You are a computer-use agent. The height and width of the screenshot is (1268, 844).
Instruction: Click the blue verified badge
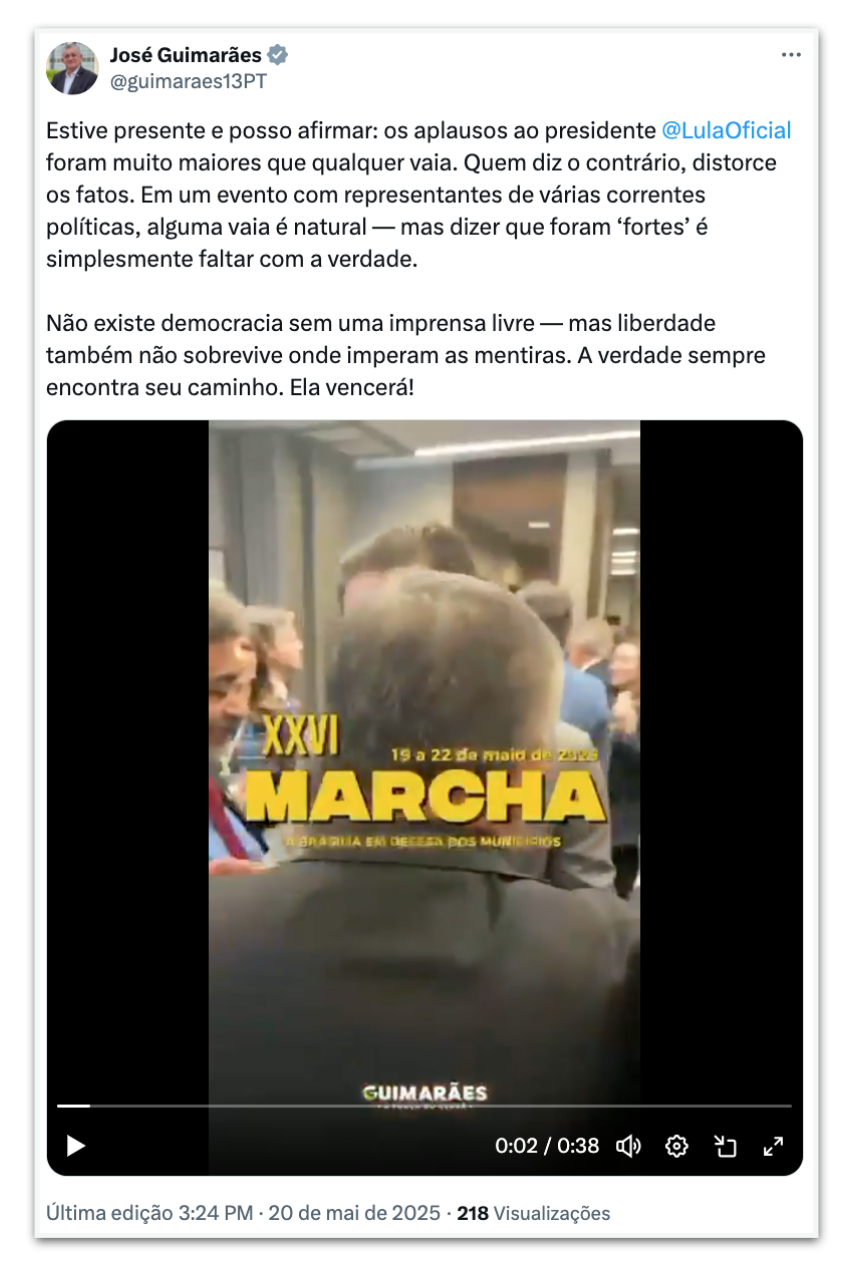[278, 56]
